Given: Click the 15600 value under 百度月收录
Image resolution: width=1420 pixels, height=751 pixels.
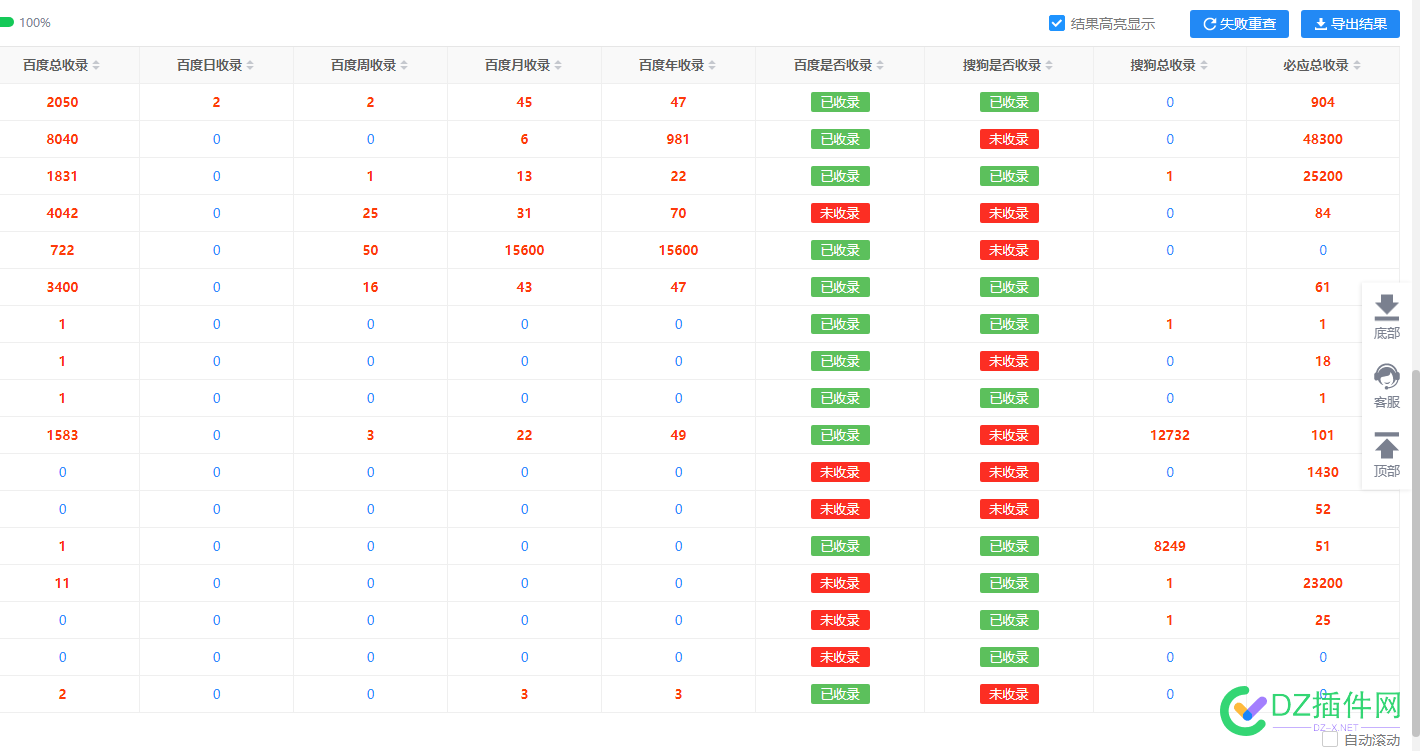Looking at the screenshot, I should click(524, 250).
